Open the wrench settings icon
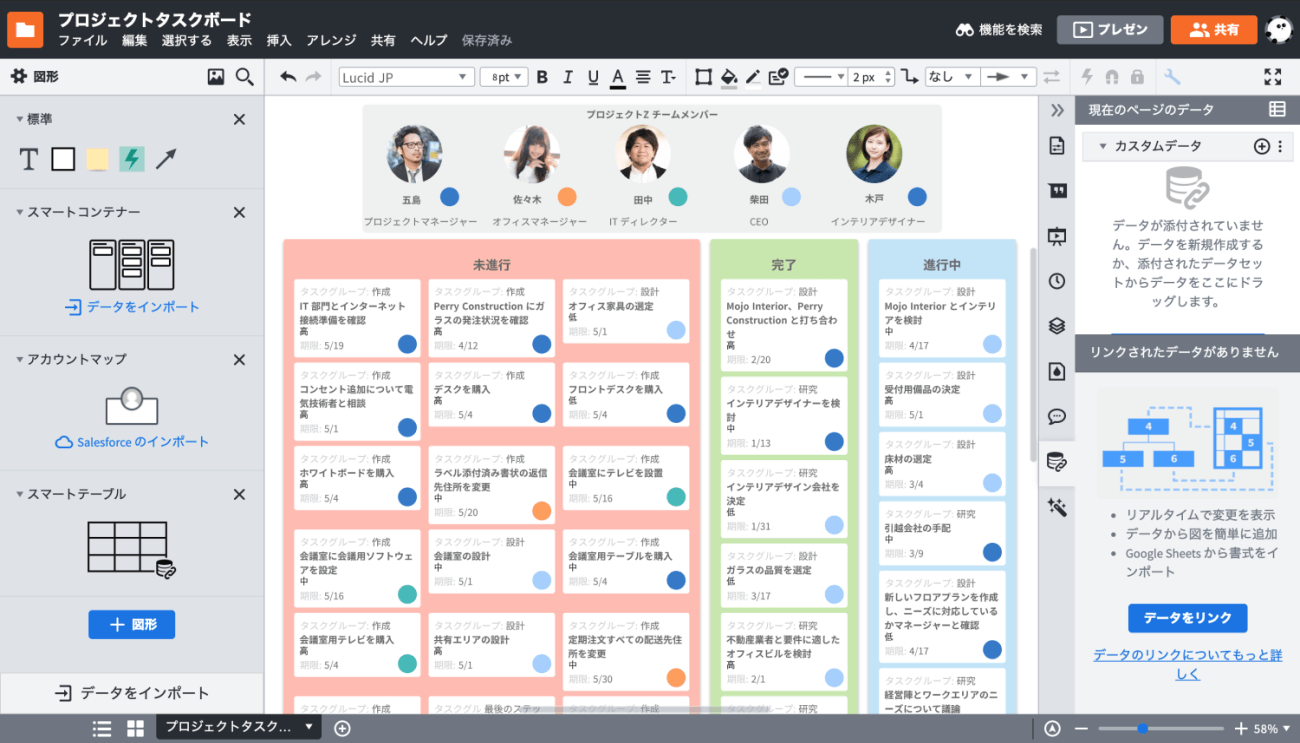1300x743 pixels. click(x=1173, y=77)
